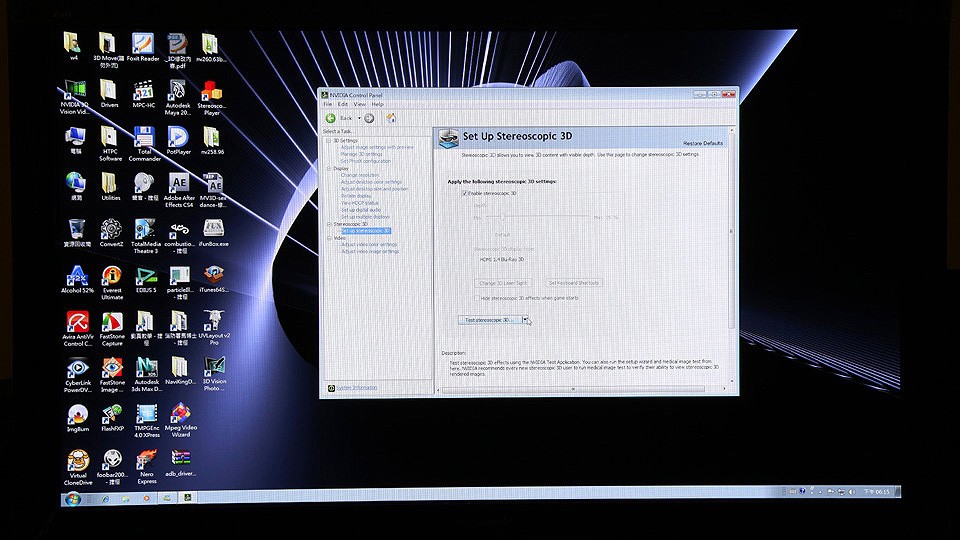Open the Help menu

pos(377,104)
